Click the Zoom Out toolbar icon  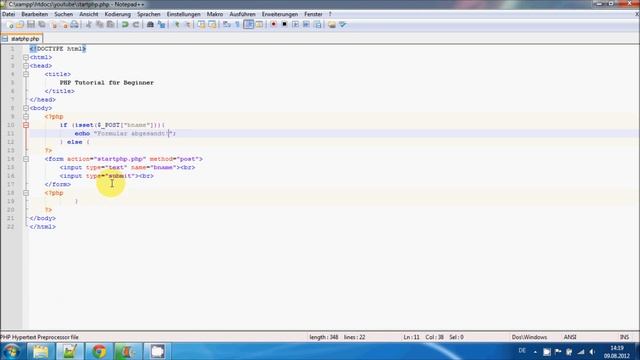[x=188, y=24]
